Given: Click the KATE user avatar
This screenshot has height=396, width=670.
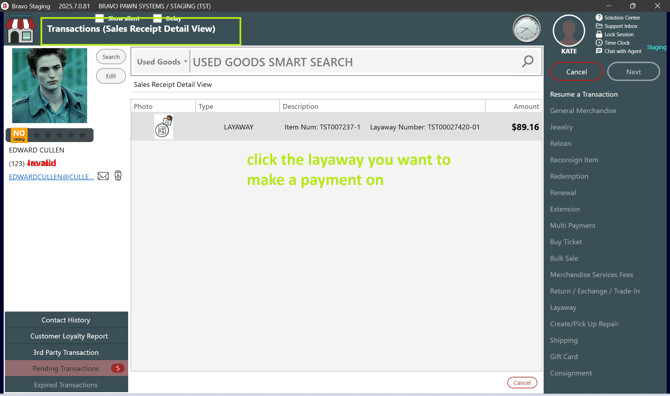Looking at the screenshot, I should (569, 31).
